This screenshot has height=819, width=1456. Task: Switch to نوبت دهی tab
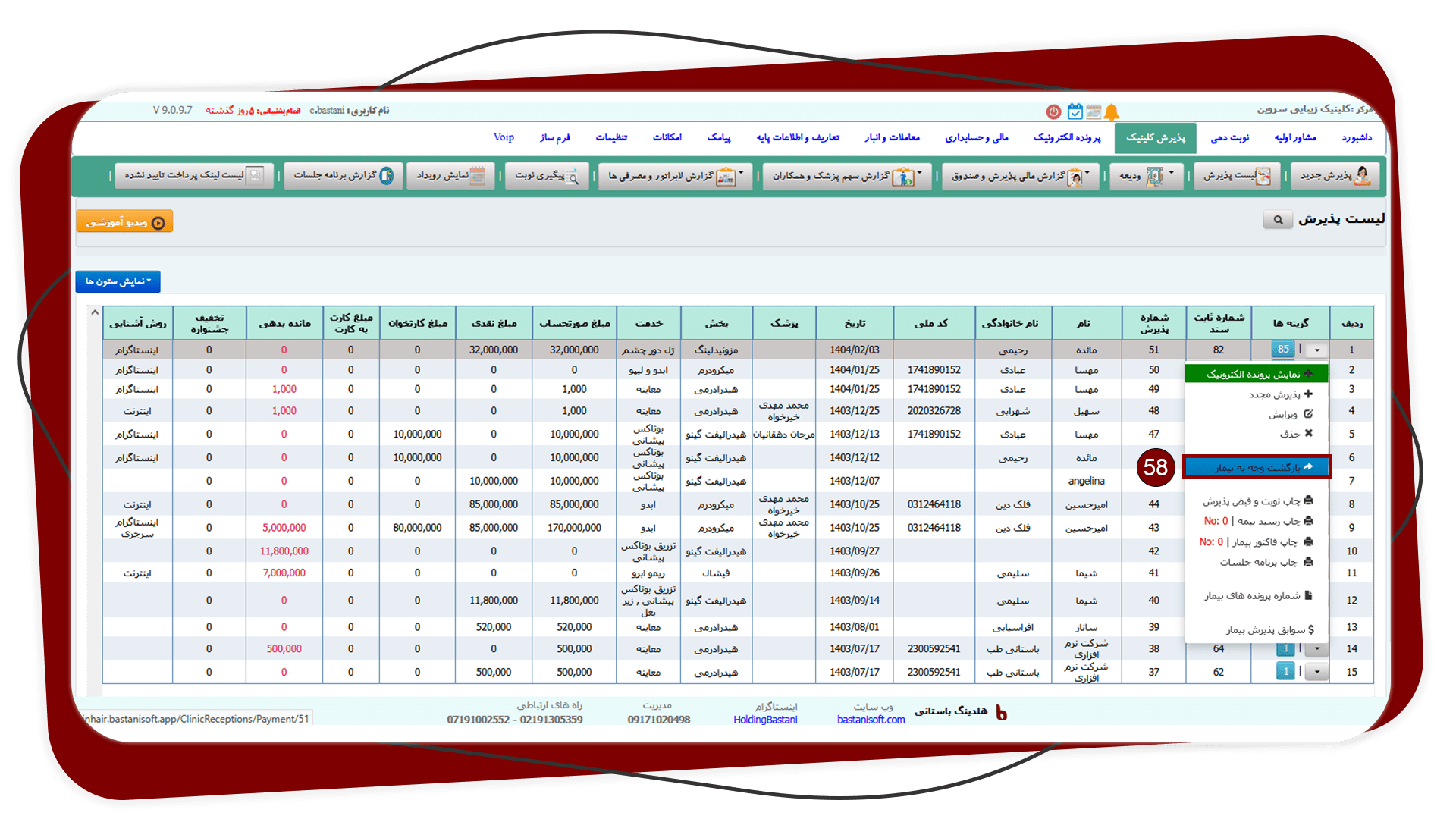1229,138
